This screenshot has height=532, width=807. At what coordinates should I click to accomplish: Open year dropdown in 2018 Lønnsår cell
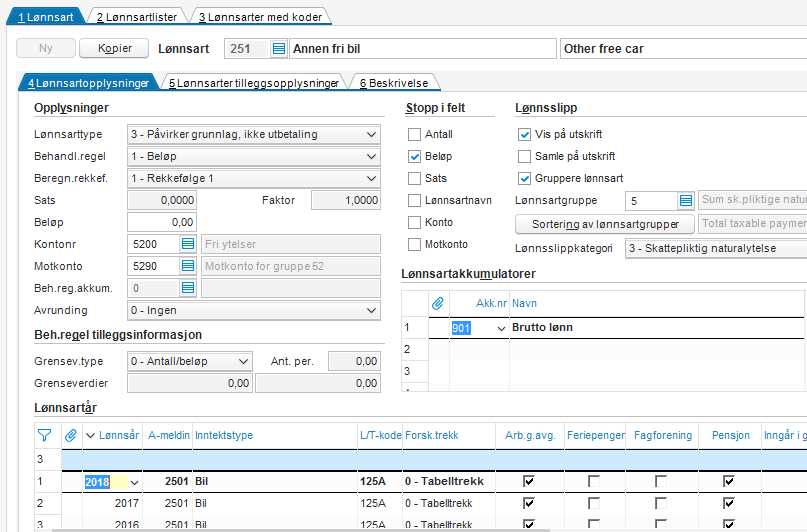(x=134, y=483)
